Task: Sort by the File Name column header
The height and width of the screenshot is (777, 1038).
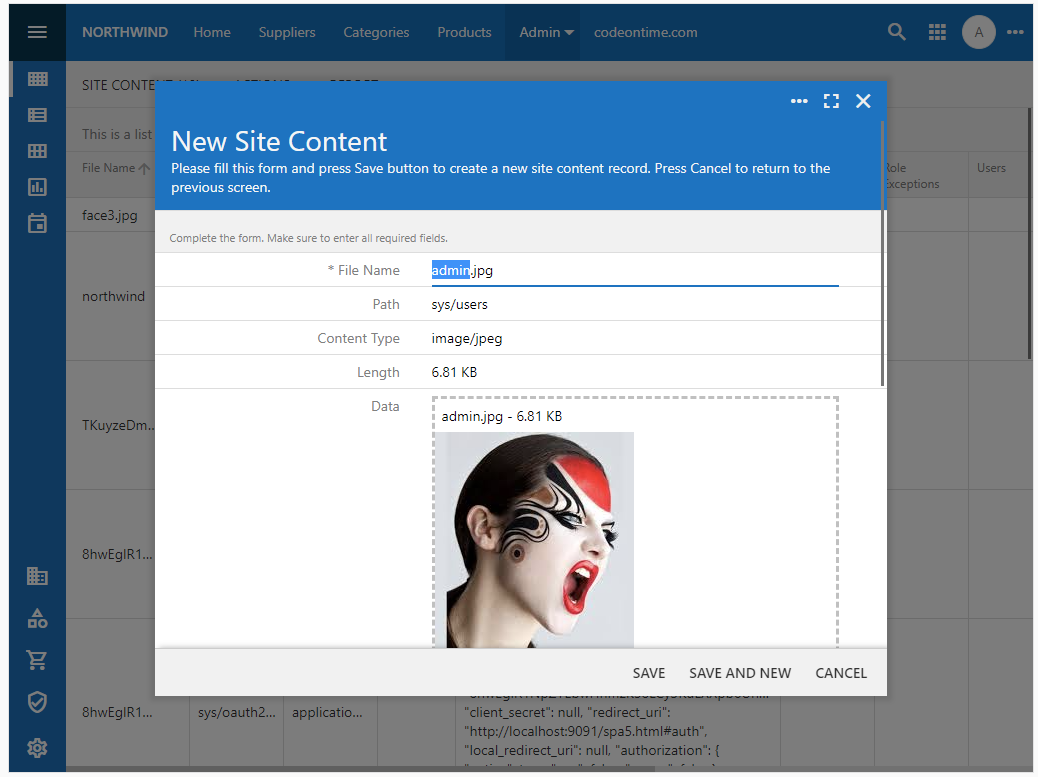Action: (x=109, y=168)
